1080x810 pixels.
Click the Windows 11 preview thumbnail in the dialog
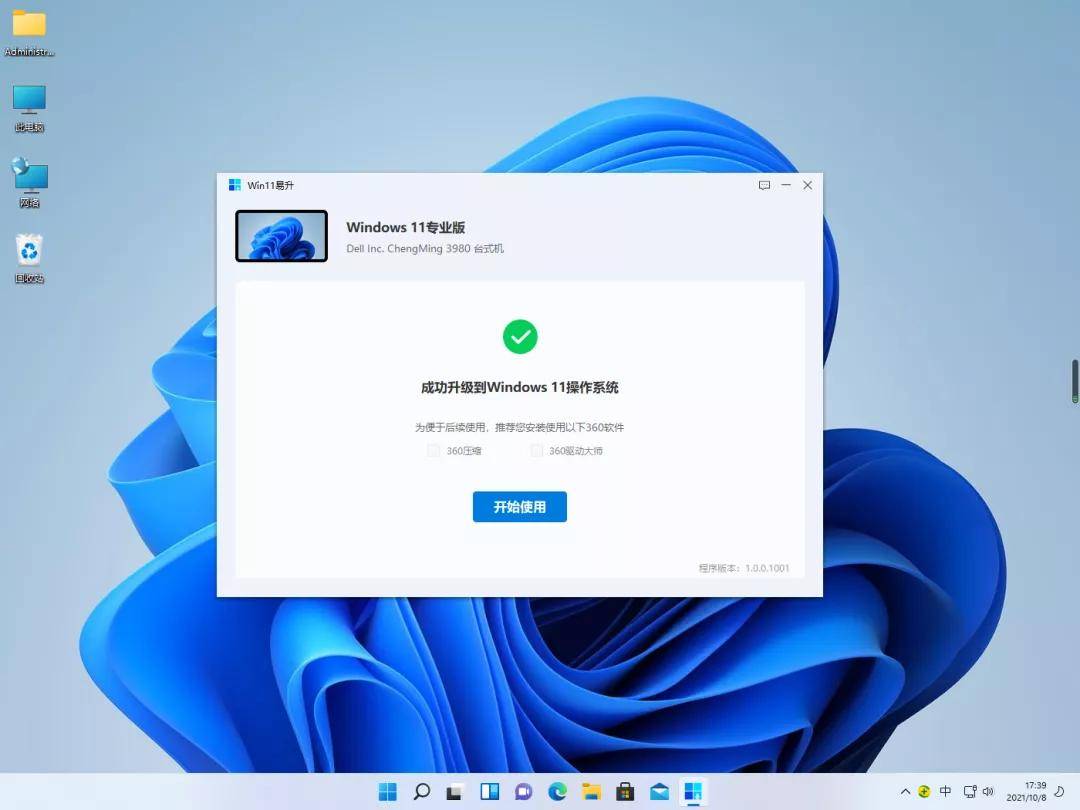tap(281, 236)
